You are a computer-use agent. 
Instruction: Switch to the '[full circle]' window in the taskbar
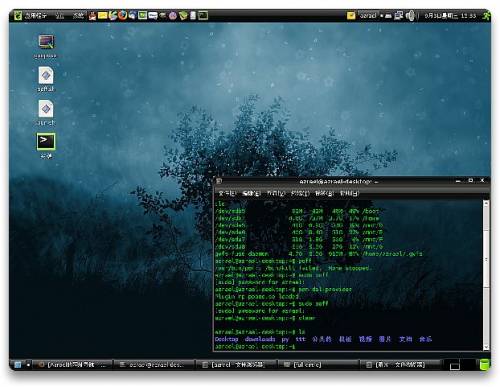[x=317, y=365]
